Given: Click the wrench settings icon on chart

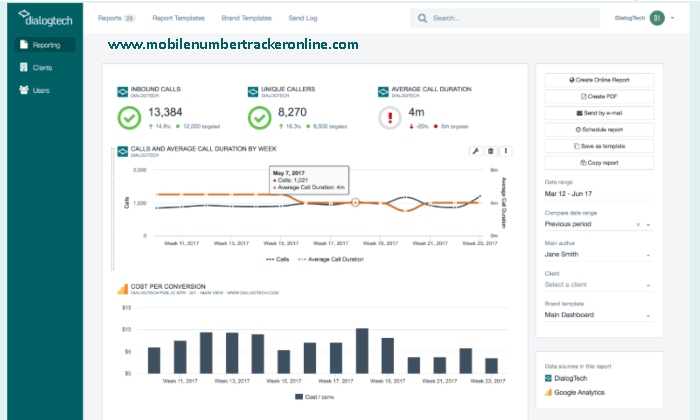Looking at the screenshot, I should [476, 151].
